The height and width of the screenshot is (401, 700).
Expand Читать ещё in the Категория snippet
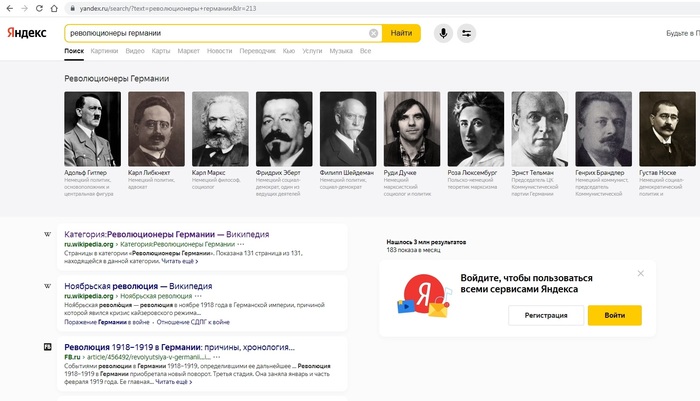point(179,261)
